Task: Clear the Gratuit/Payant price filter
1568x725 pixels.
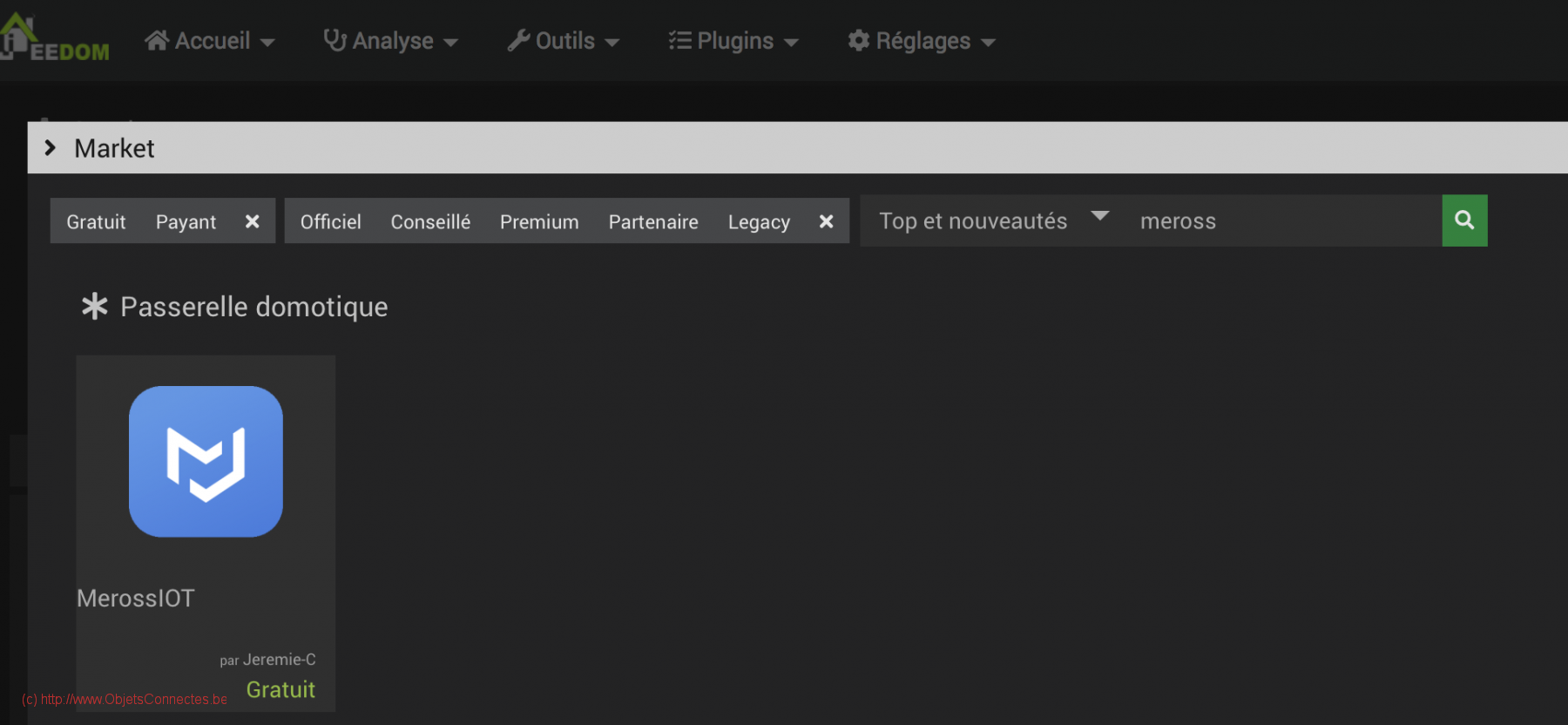Action: [252, 222]
